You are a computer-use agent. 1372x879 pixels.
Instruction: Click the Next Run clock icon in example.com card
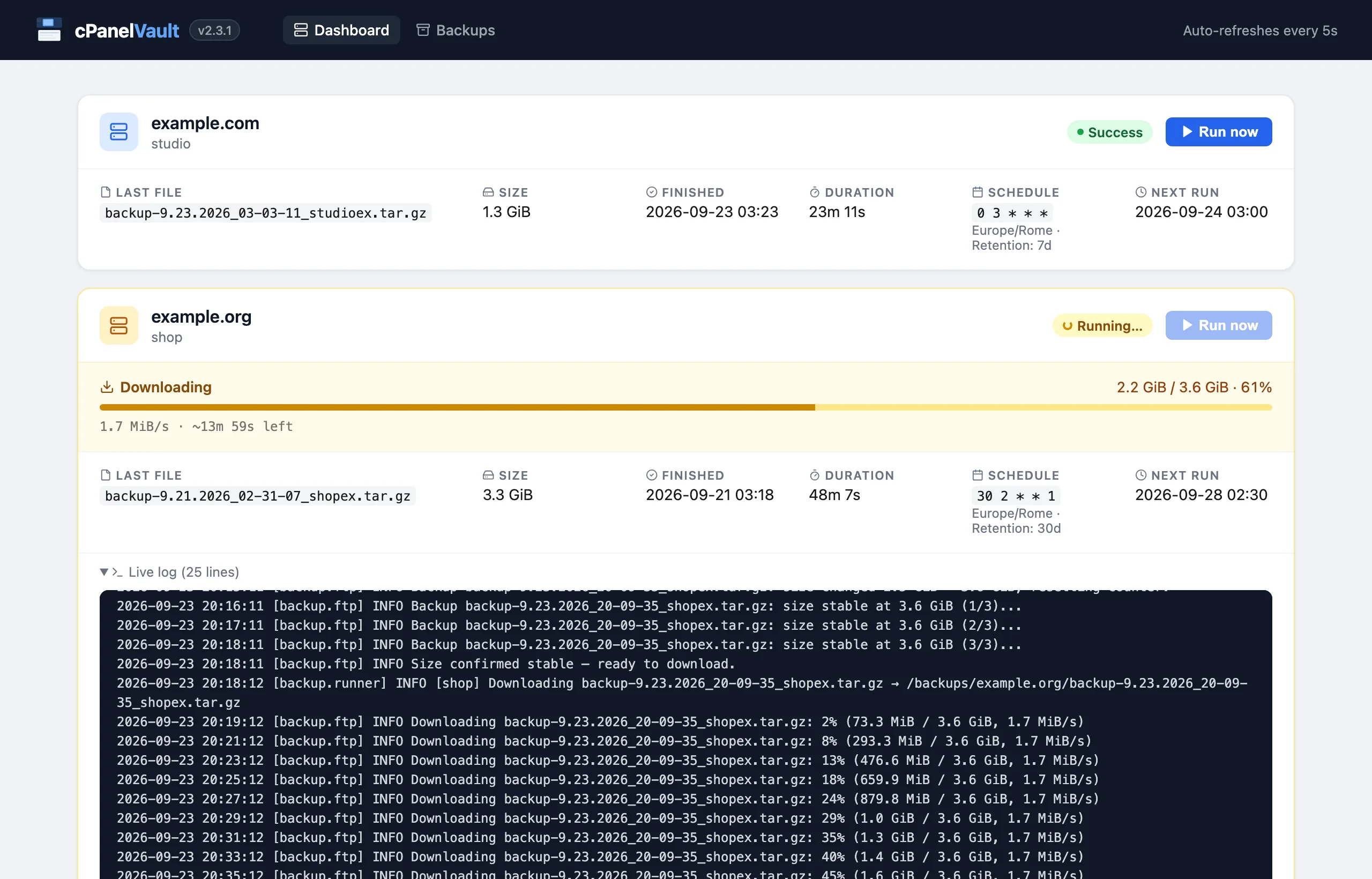pyautogui.click(x=1141, y=192)
